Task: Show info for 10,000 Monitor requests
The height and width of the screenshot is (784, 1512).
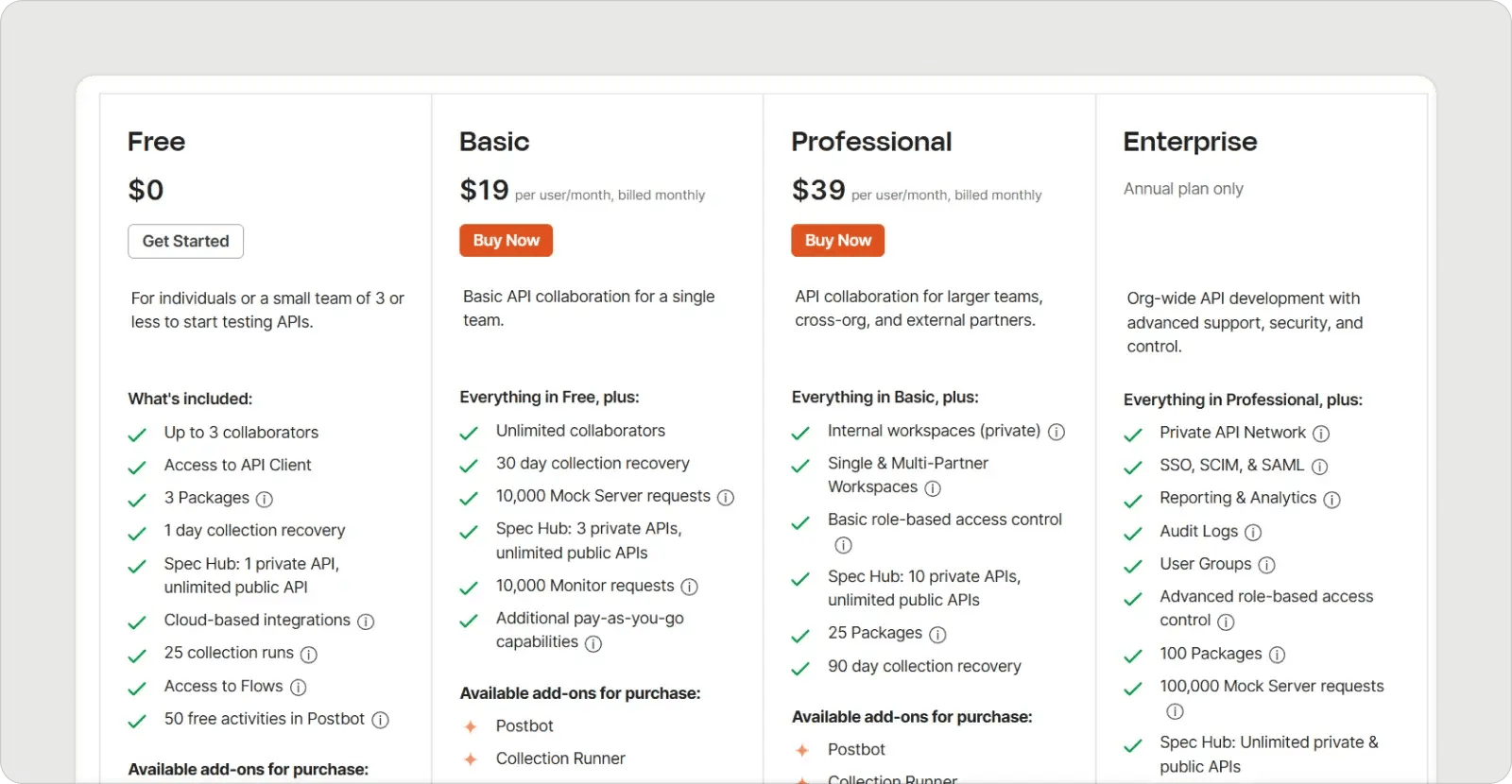Action: click(690, 587)
